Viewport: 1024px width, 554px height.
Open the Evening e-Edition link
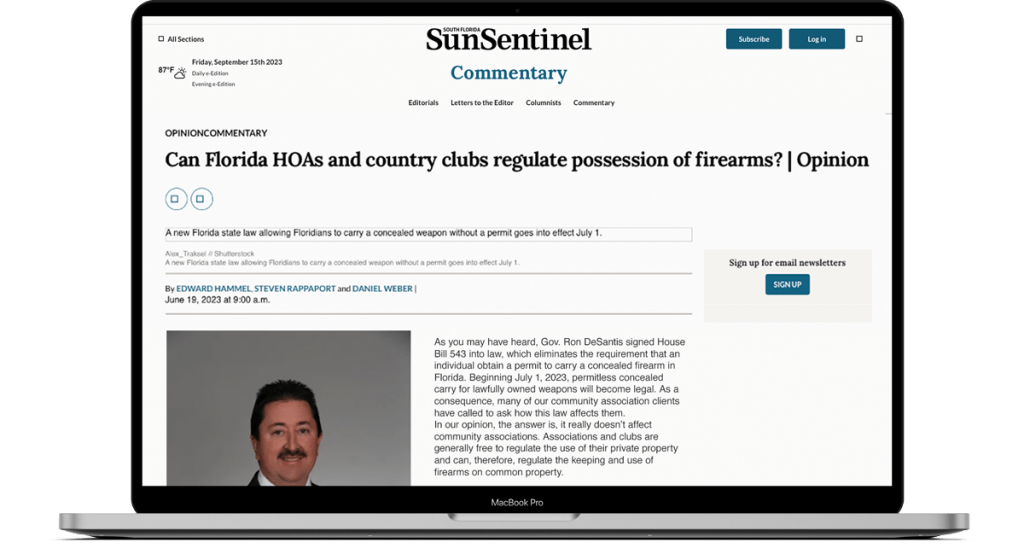(x=214, y=84)
